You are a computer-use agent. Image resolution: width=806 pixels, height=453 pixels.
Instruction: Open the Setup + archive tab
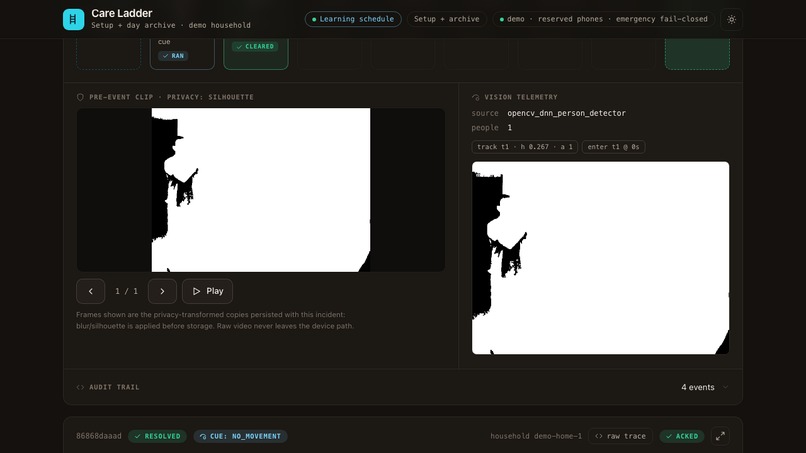(446, 19)
